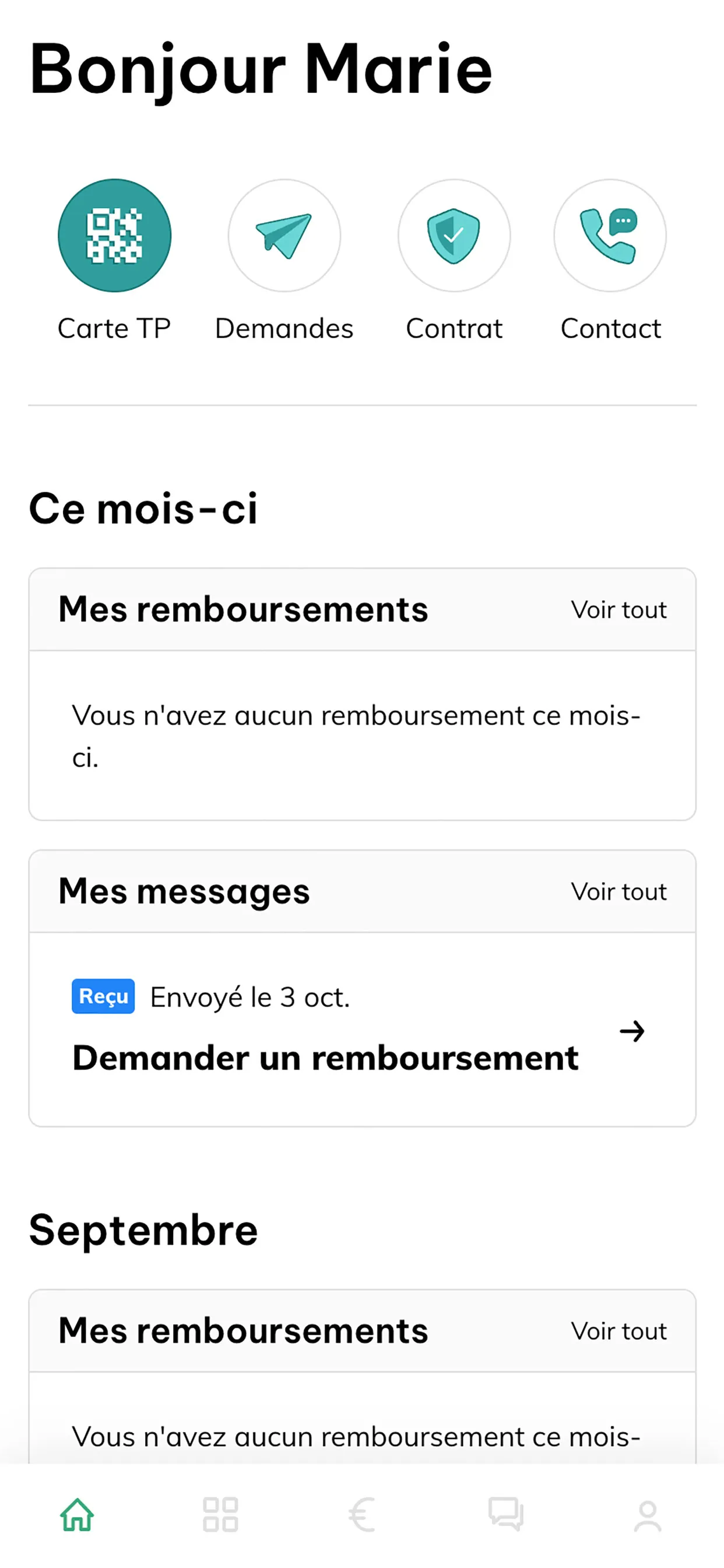Tap the Demandes paper plane icon
This screenshot has width=724, height=1568.
pyautogui.click(x=284, y=235)
